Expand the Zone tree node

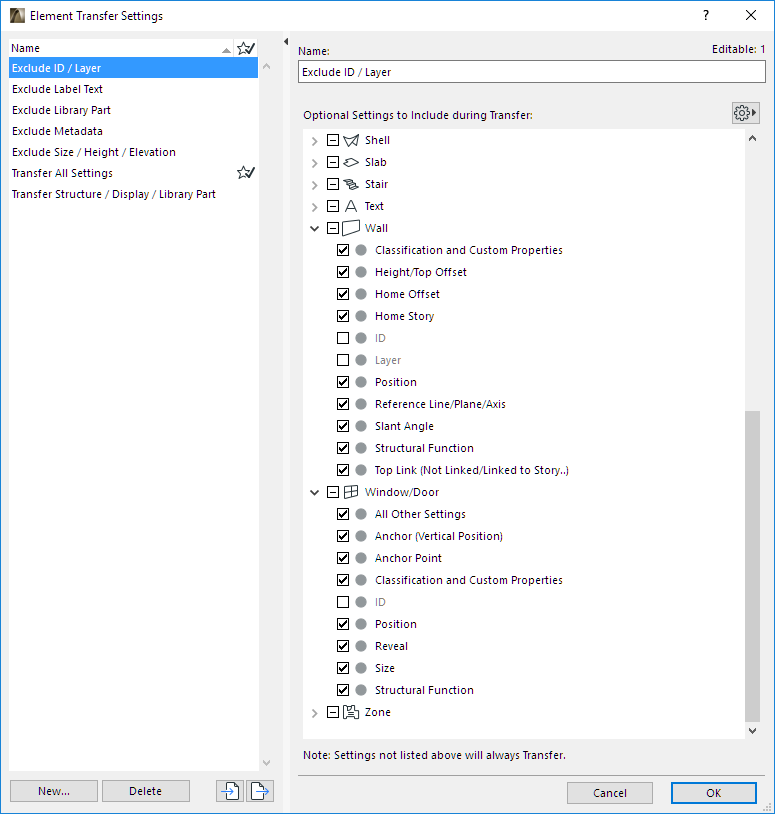coord(315,713)
